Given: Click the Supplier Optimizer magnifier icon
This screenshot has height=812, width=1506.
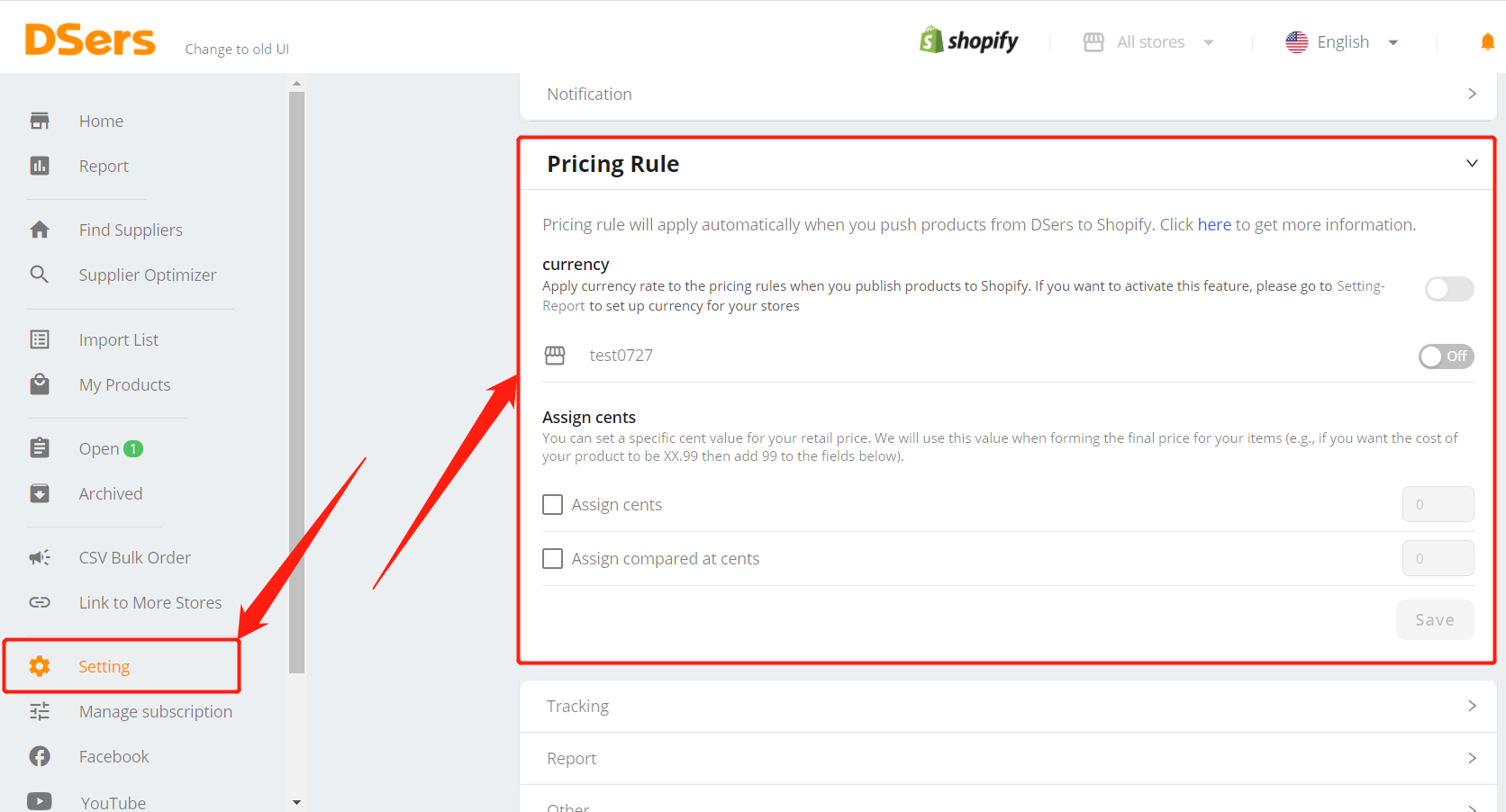Looking at the screenshot, I should (x=39, y=275).
